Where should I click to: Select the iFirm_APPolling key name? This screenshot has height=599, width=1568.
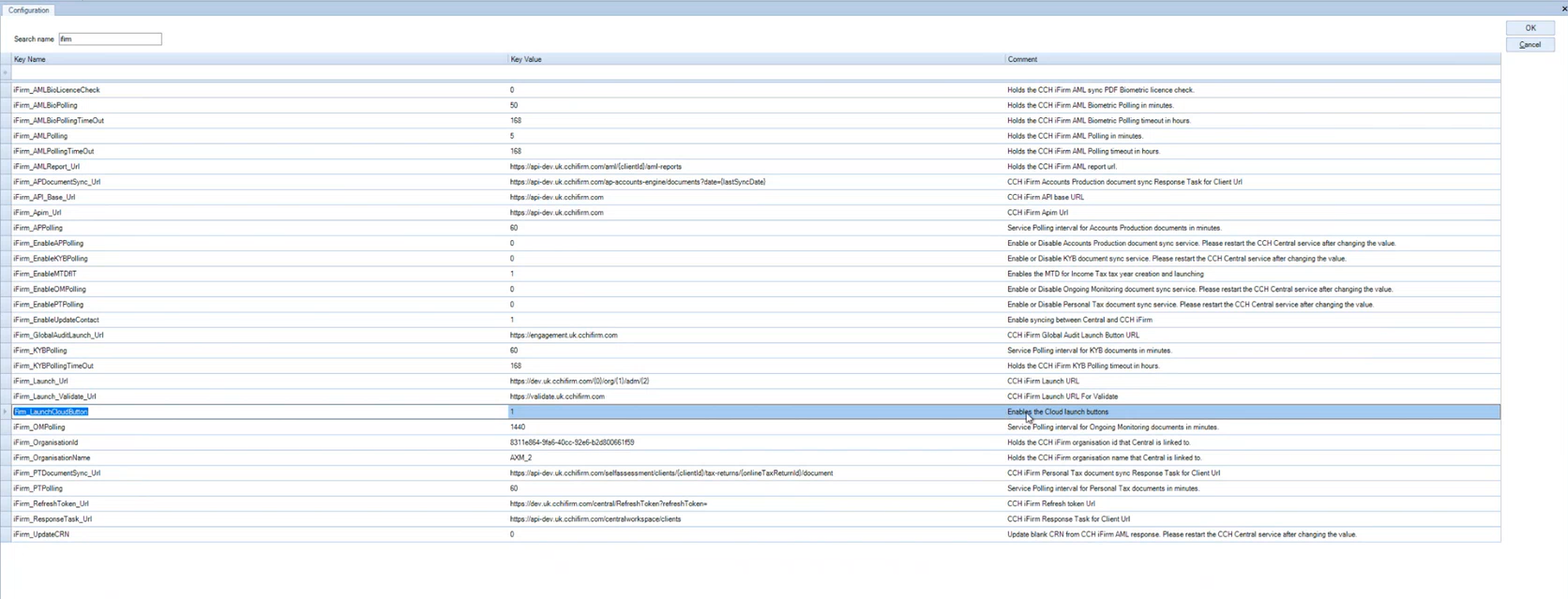pyautogui.click(x=38, y=228)
